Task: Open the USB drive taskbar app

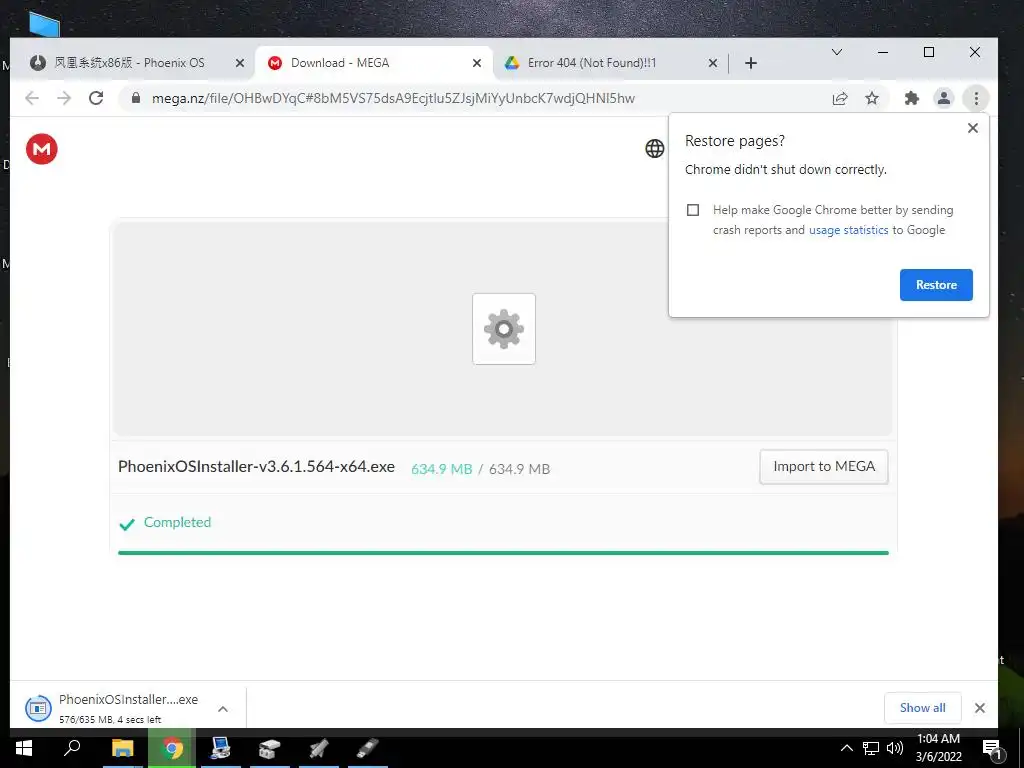Action: (367, 748)
